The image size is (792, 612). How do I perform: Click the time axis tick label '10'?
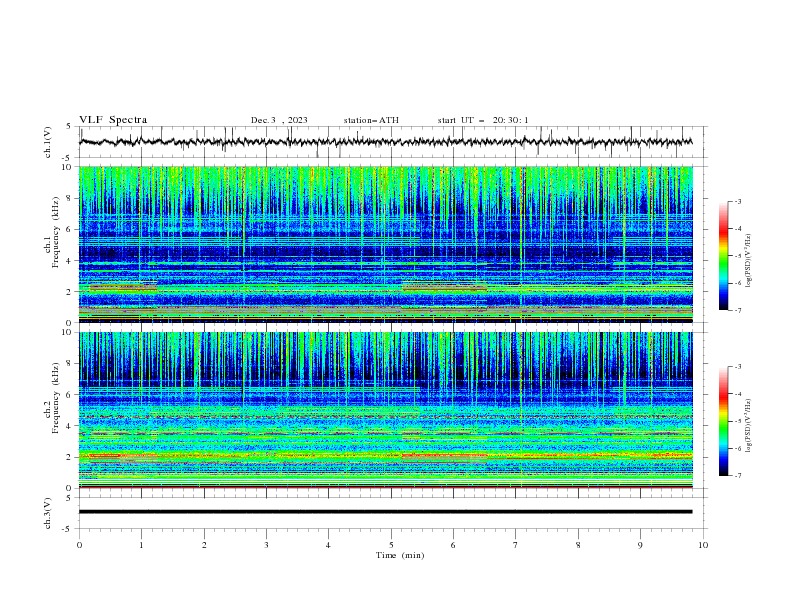click(x=703, y=545)
